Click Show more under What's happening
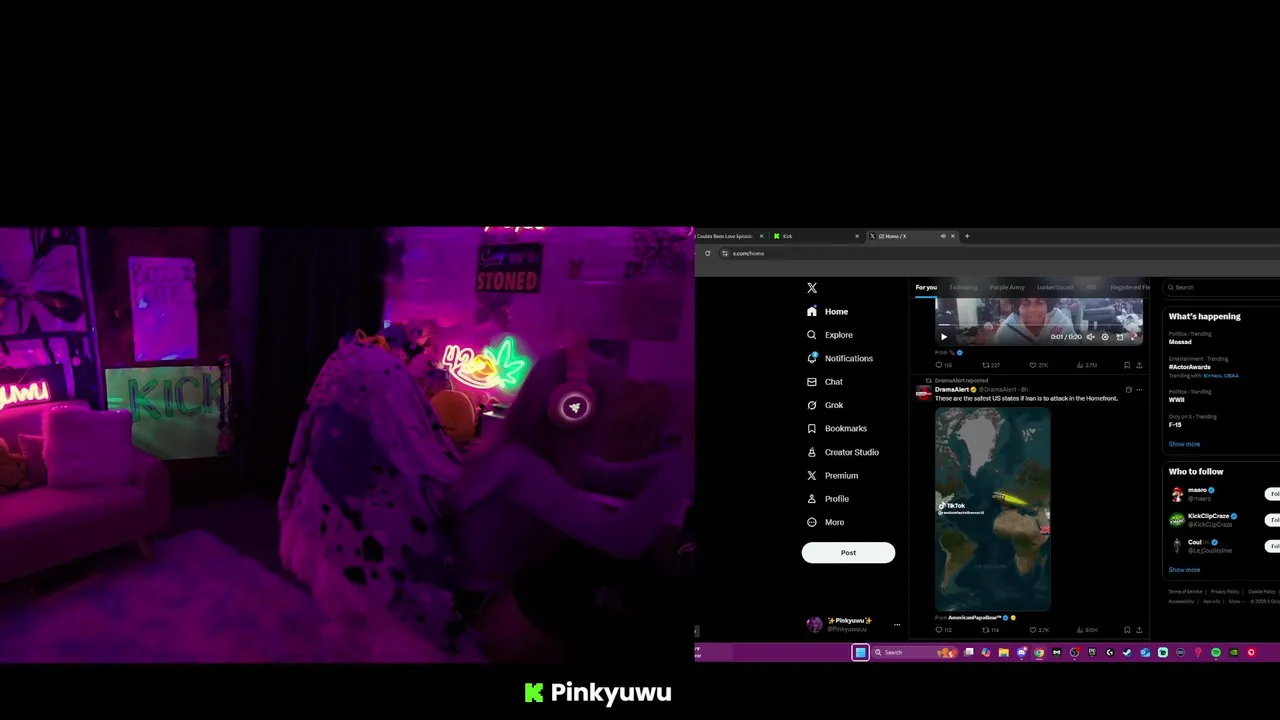This screenshot has height=720, width=1280. pos(1184,444)
